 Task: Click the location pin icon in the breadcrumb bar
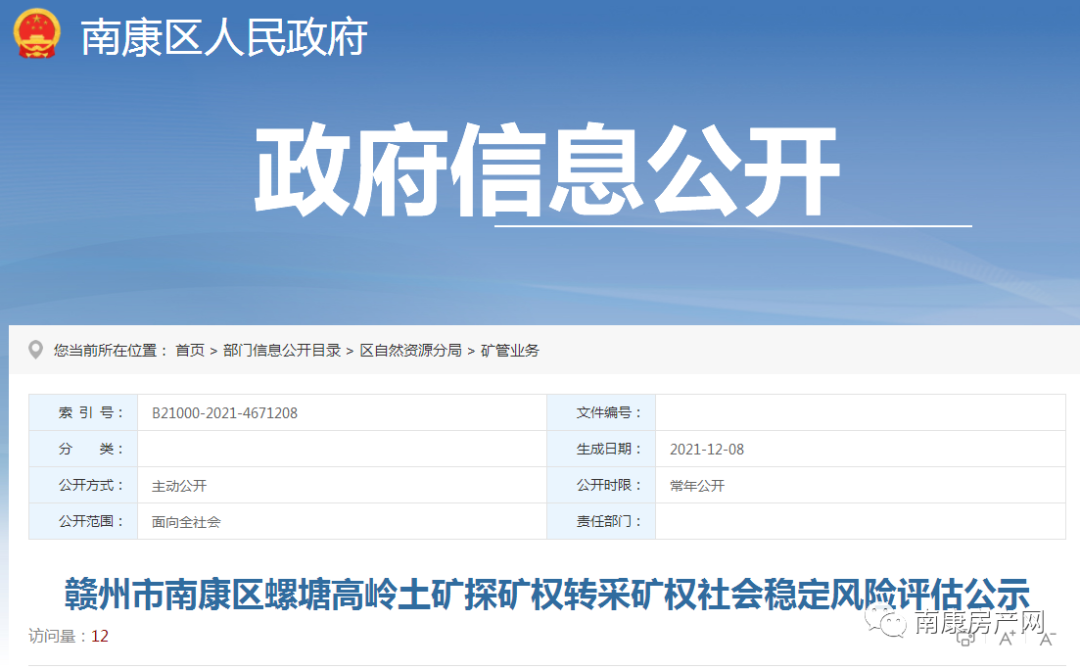pos(37,350)
